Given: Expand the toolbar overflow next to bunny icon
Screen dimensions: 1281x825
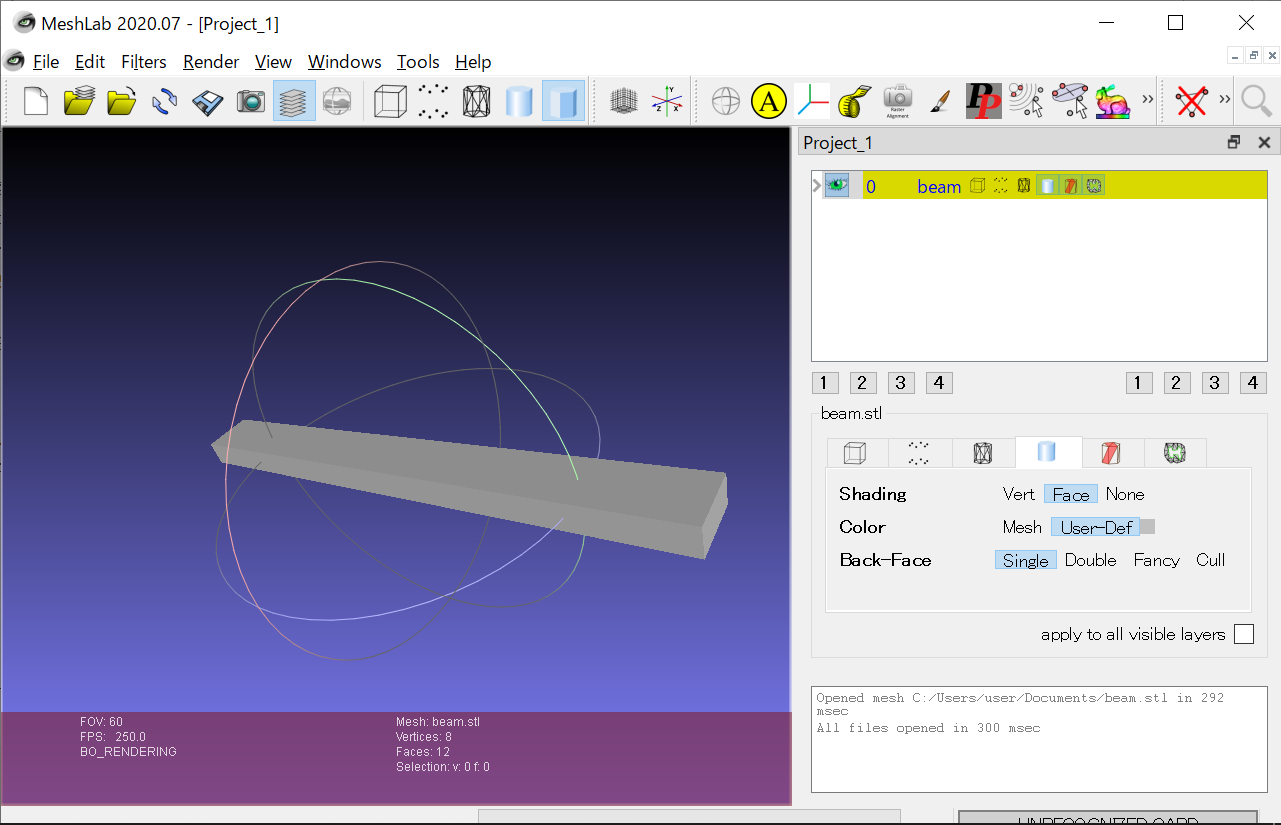Looking at the screenshot, I should tap(1147, 100).
